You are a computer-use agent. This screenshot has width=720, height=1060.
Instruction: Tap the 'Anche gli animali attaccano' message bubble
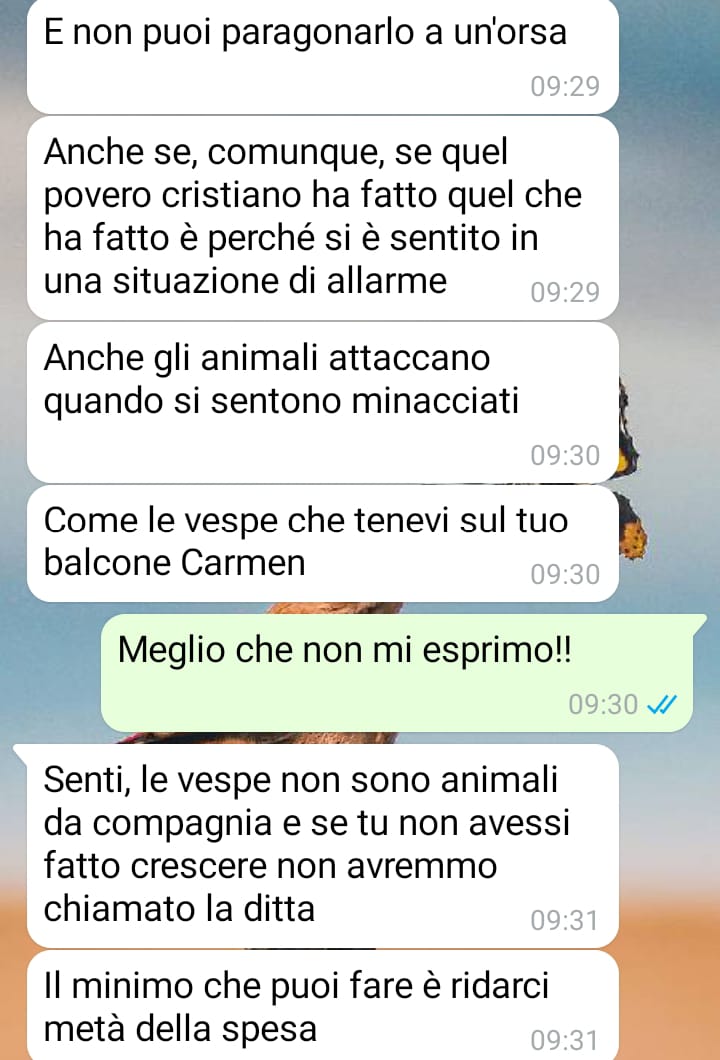coord(322,402)
